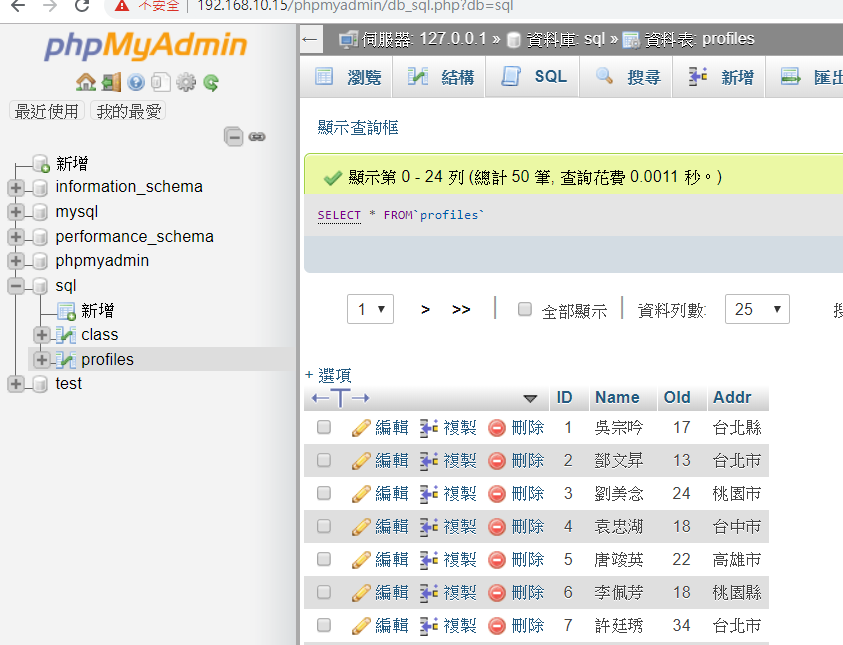Click pencil edit icon for row ID 1
843x645 pixels.
pyautogui.click(x=361, y=428)
